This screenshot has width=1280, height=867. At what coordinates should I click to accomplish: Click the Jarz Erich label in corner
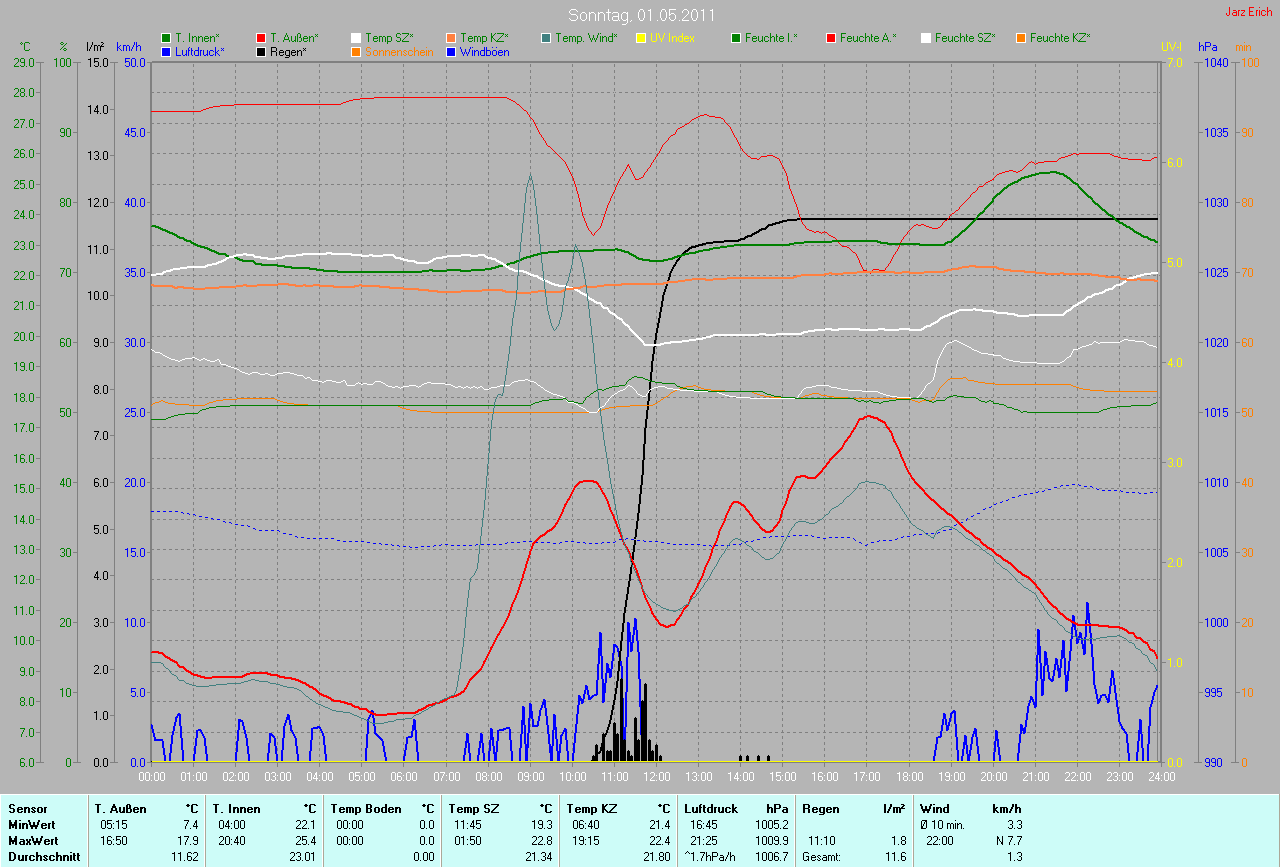1249,12
